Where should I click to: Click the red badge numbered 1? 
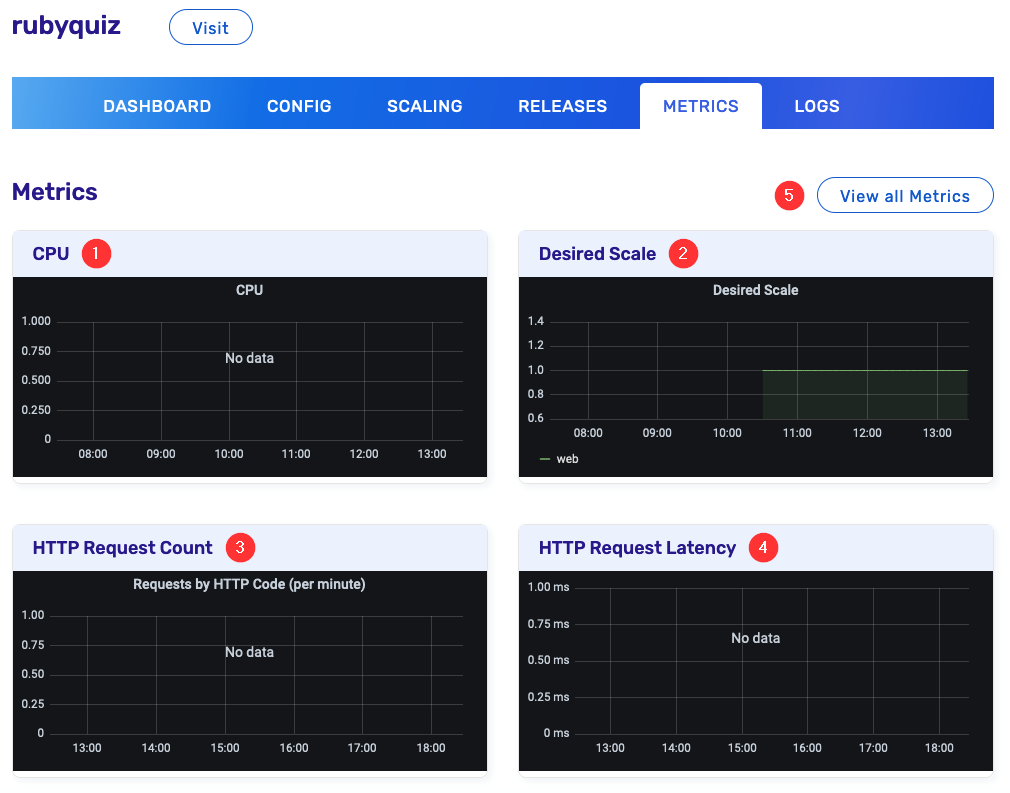[96, 254]
